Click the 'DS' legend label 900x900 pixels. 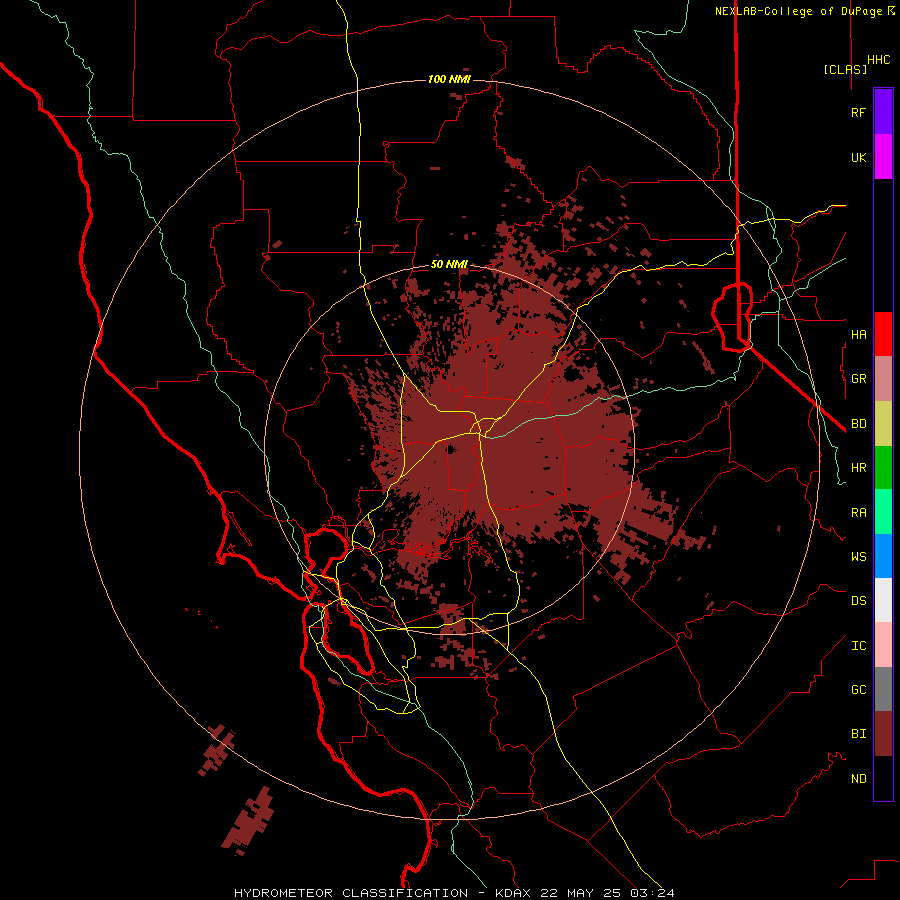858,601
